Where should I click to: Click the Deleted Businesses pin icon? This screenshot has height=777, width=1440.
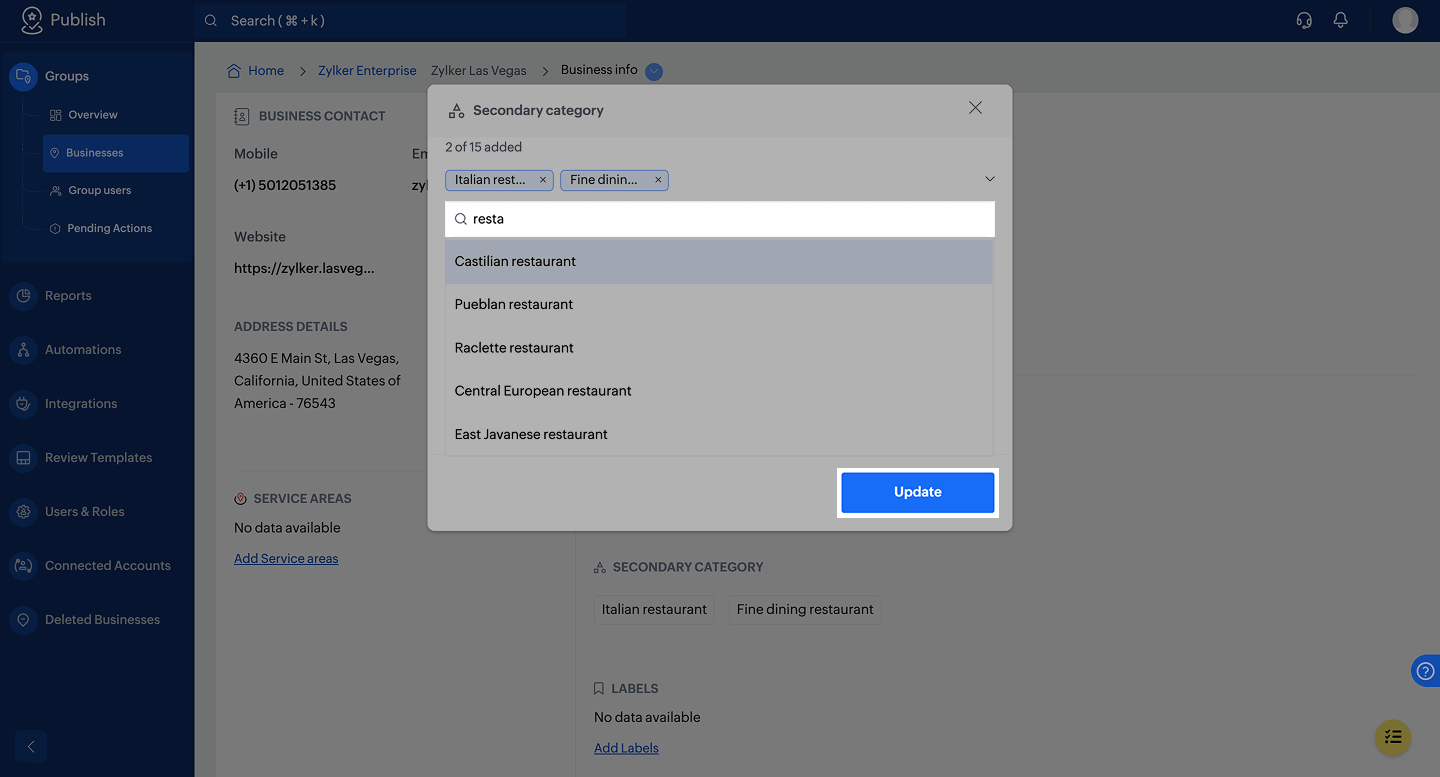pyautogui.click(x=23, y=620)
